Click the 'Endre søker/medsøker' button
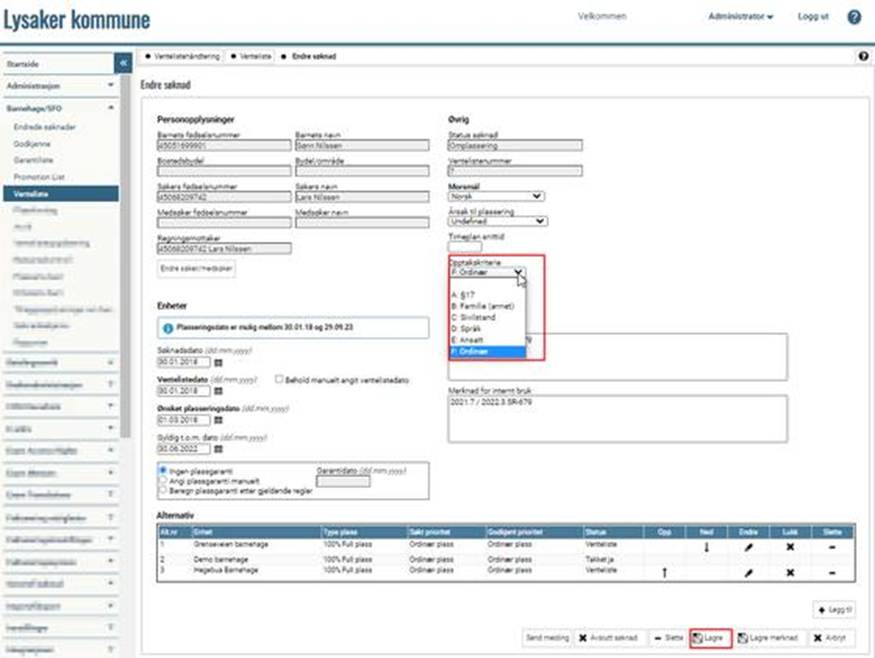 tap(197, 268)
